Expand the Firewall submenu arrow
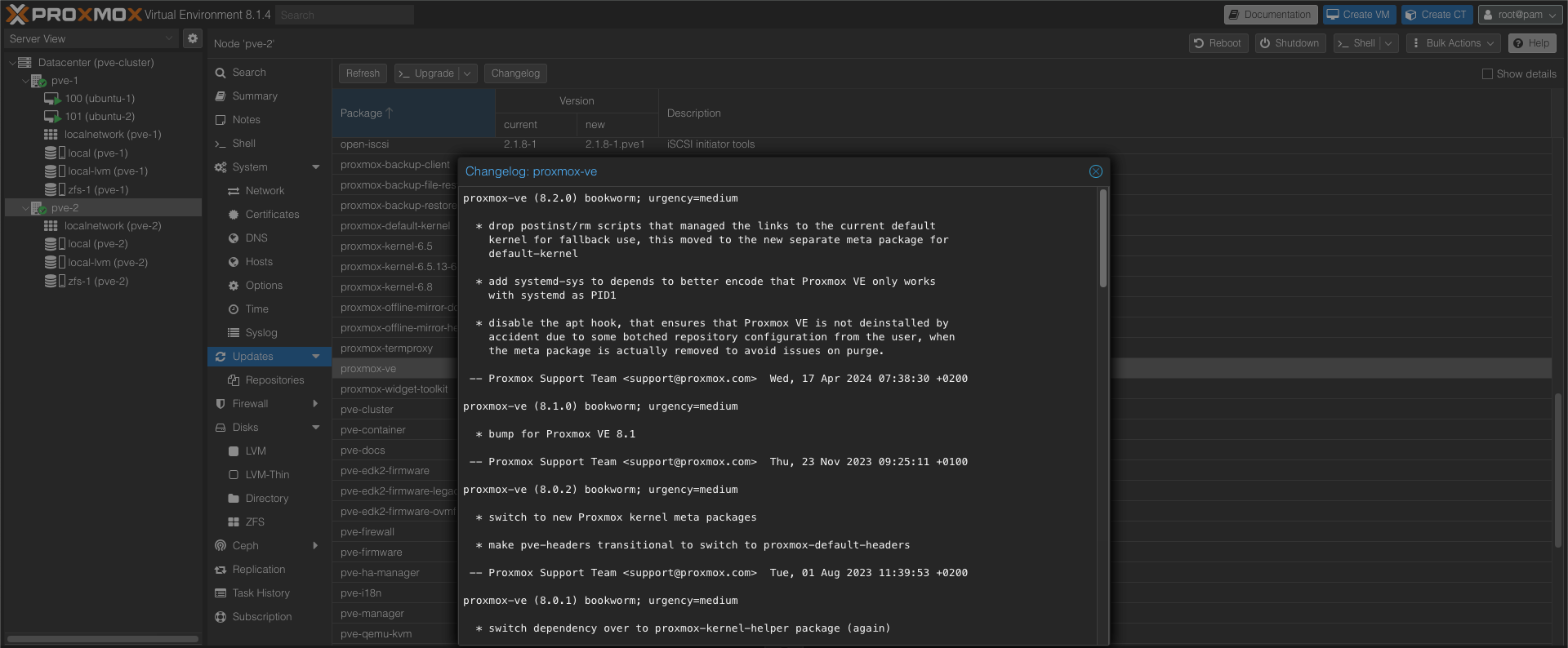The image size is (1568, 648). click(x=316, y=404)
